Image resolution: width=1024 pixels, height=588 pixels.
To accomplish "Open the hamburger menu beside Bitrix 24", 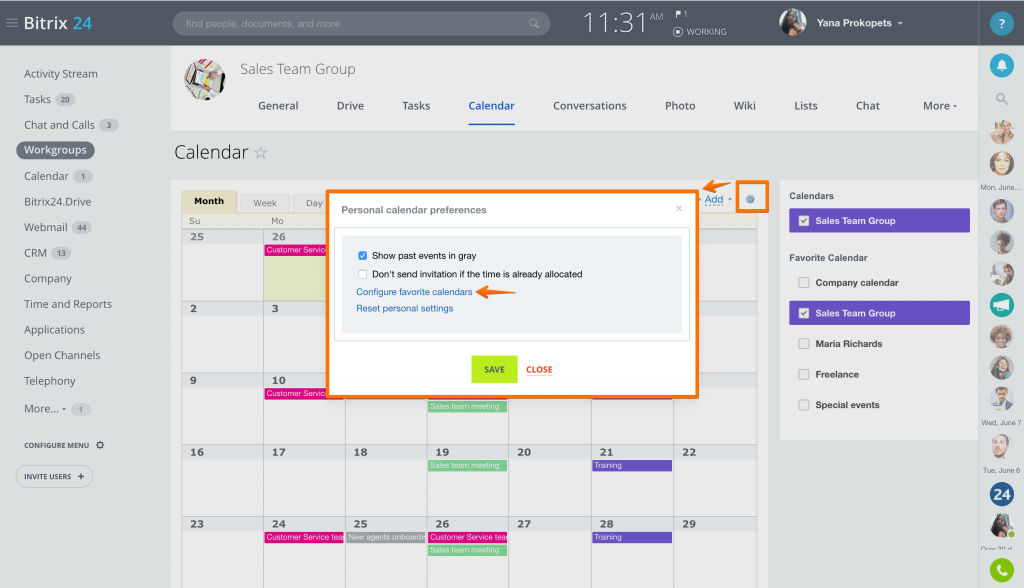I will pyautogui.click(x=12, y=23).
